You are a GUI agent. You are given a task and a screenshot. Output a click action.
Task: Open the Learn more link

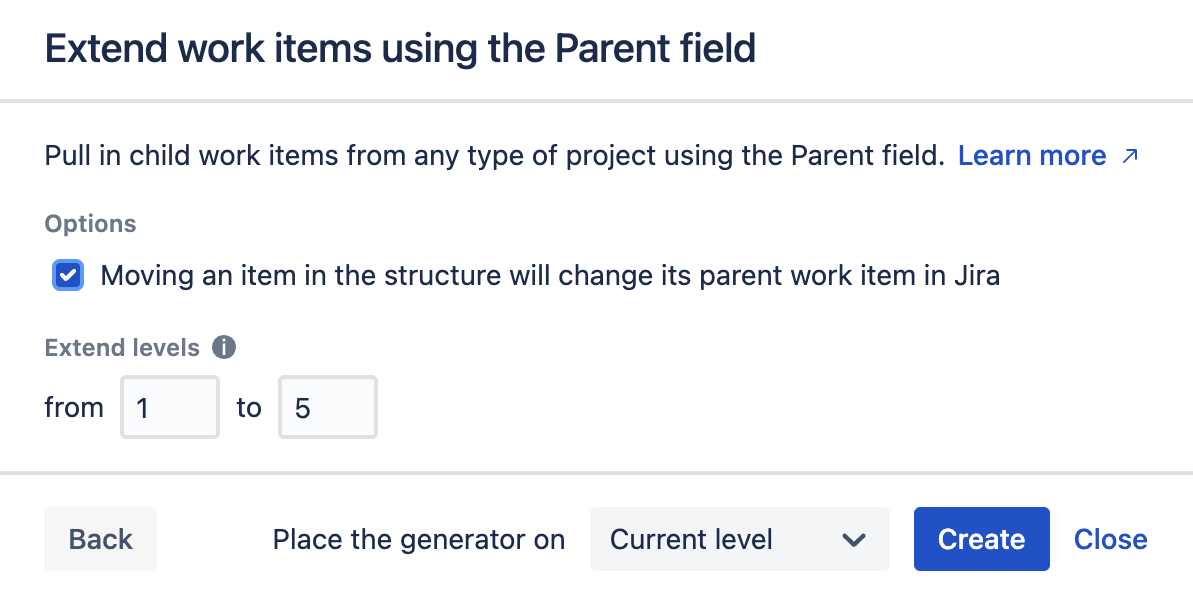(x=1031, y=156)
